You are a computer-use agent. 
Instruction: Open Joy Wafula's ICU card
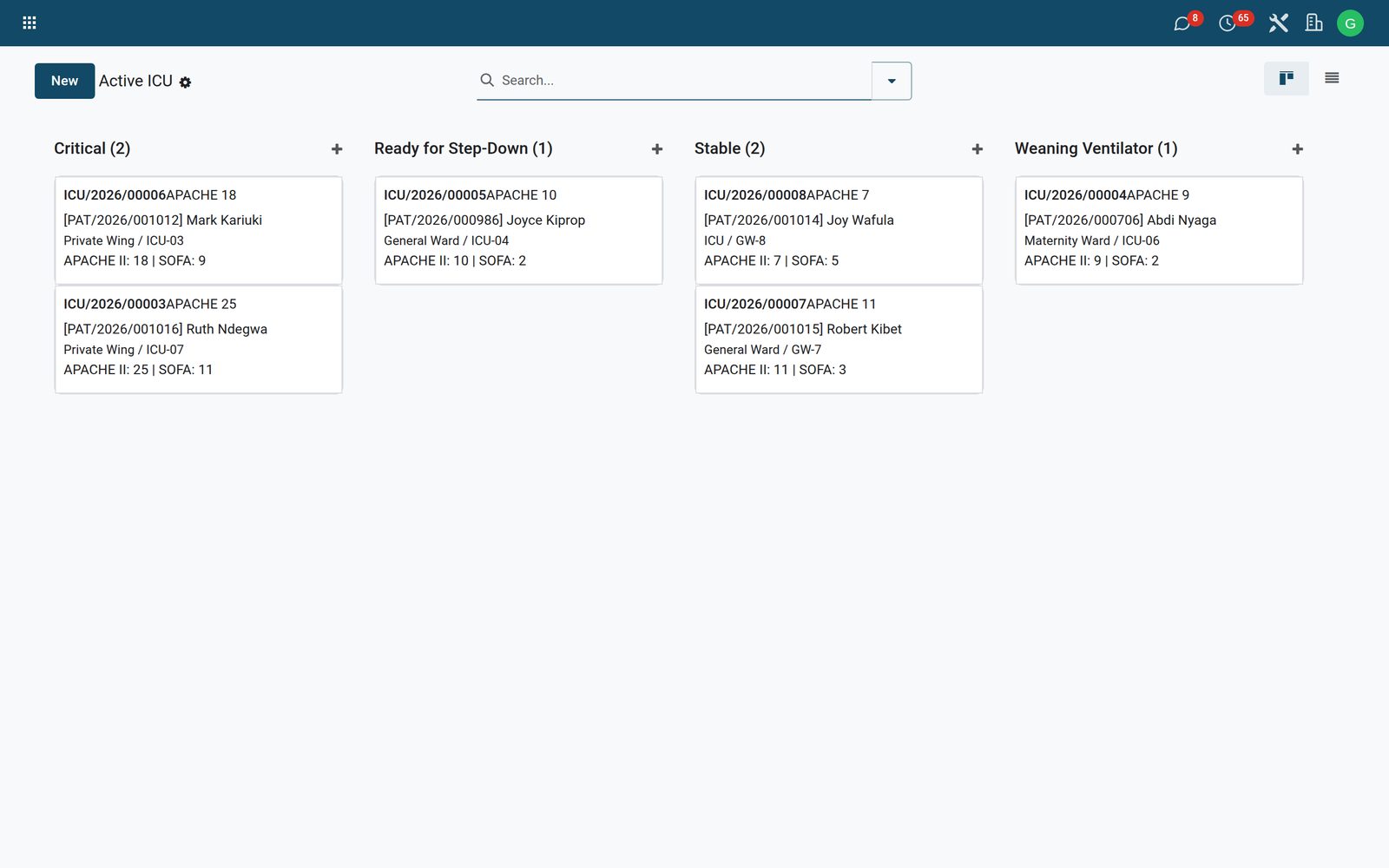(839, 230)
